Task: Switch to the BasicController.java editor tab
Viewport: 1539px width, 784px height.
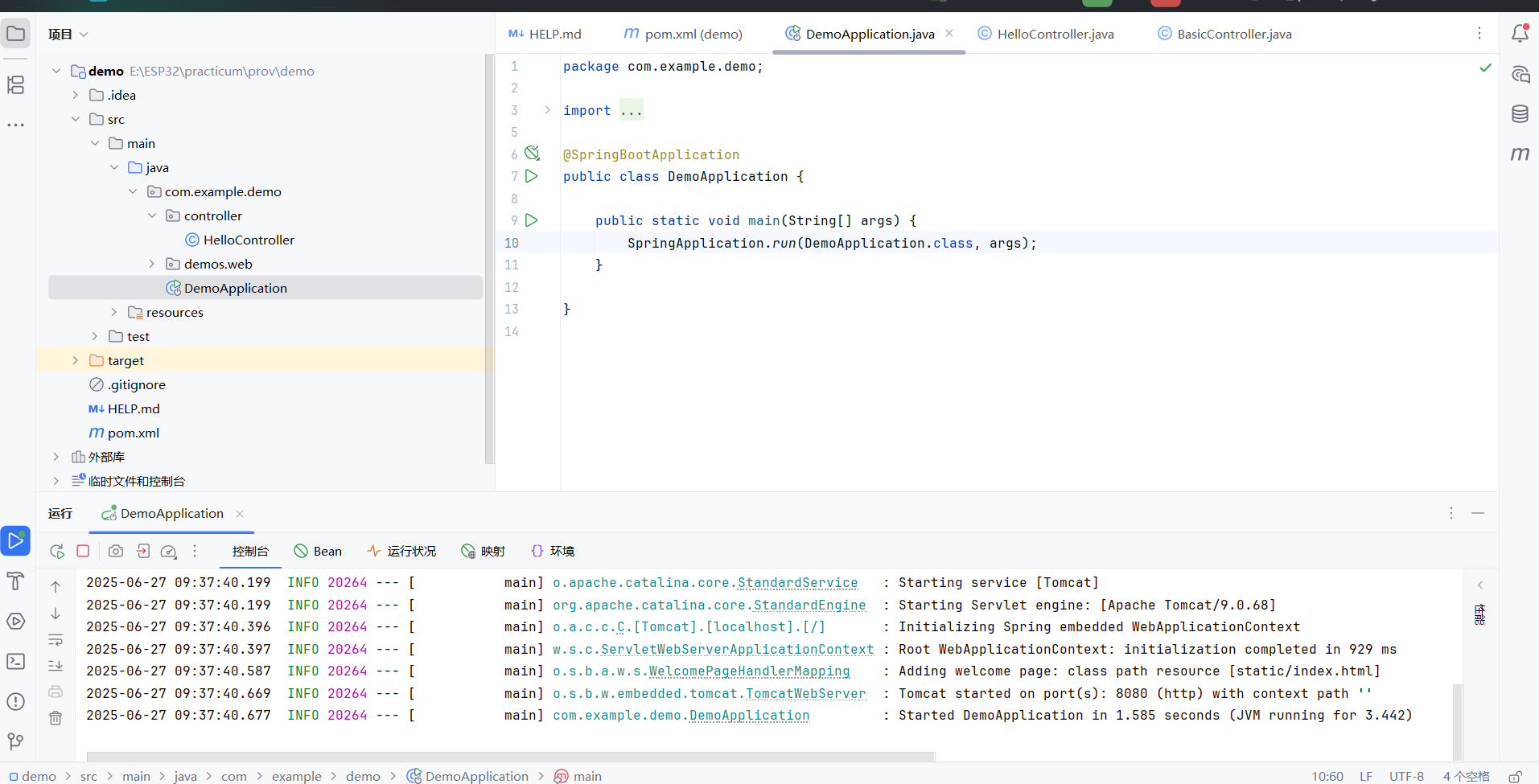Action: coord(1224,34)
